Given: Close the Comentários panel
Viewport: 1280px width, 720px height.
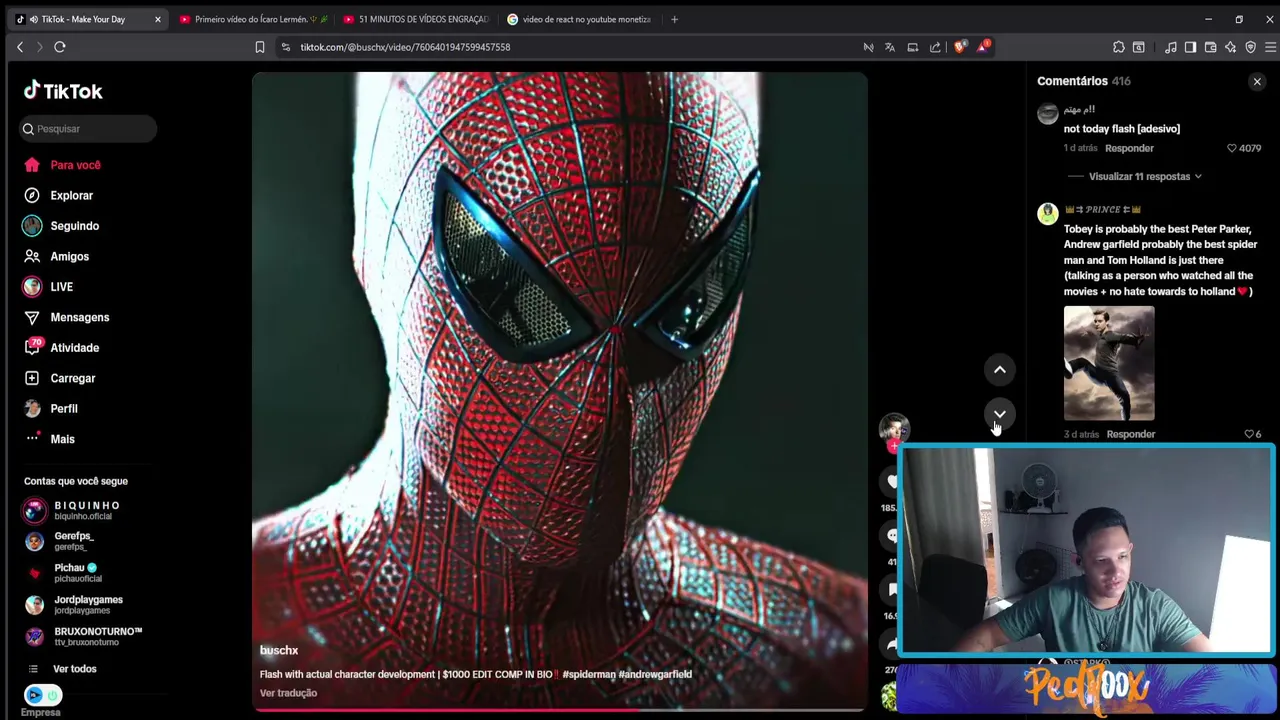Looking at the screenshot, I should (x=1257, y=82).
